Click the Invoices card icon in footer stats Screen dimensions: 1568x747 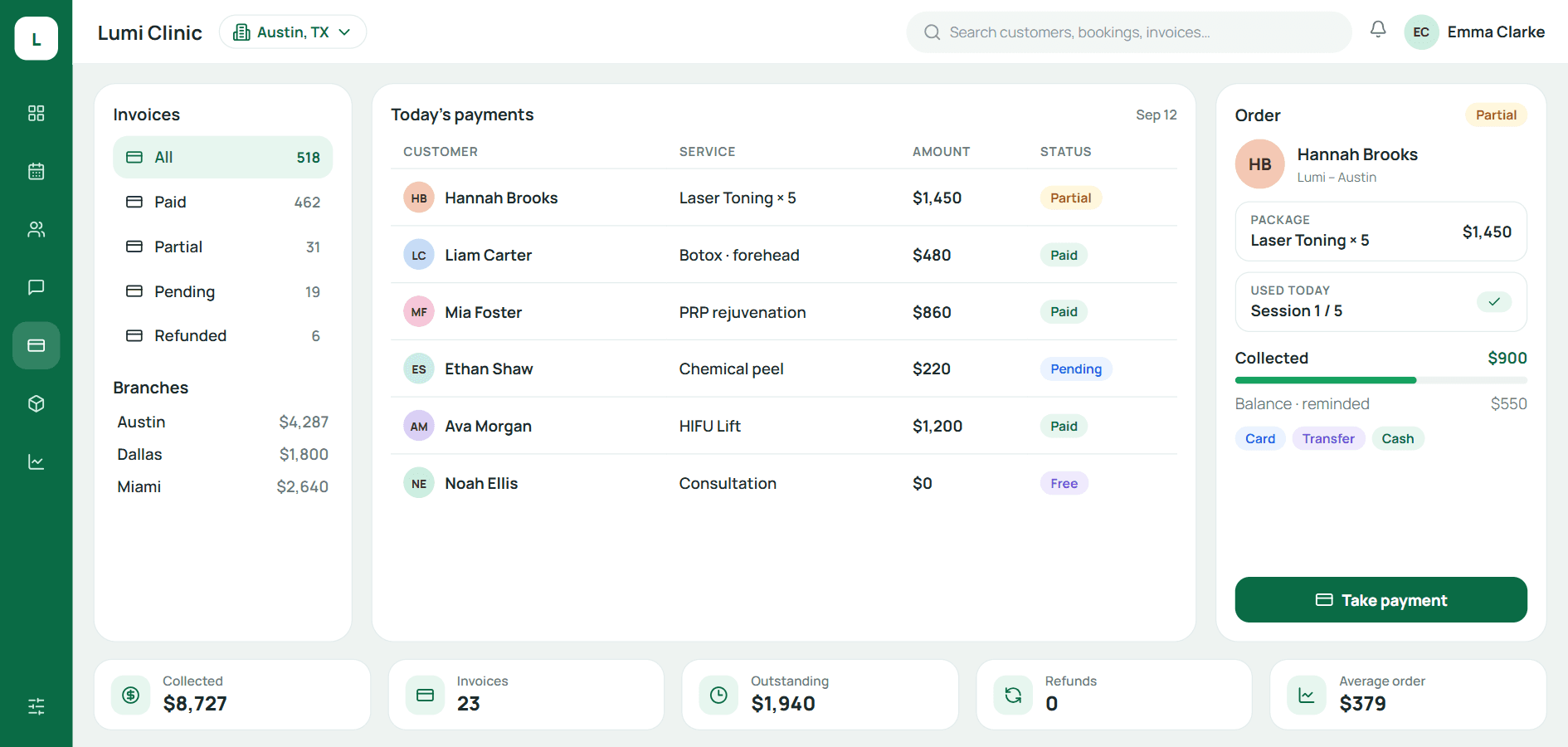(425, 695)
